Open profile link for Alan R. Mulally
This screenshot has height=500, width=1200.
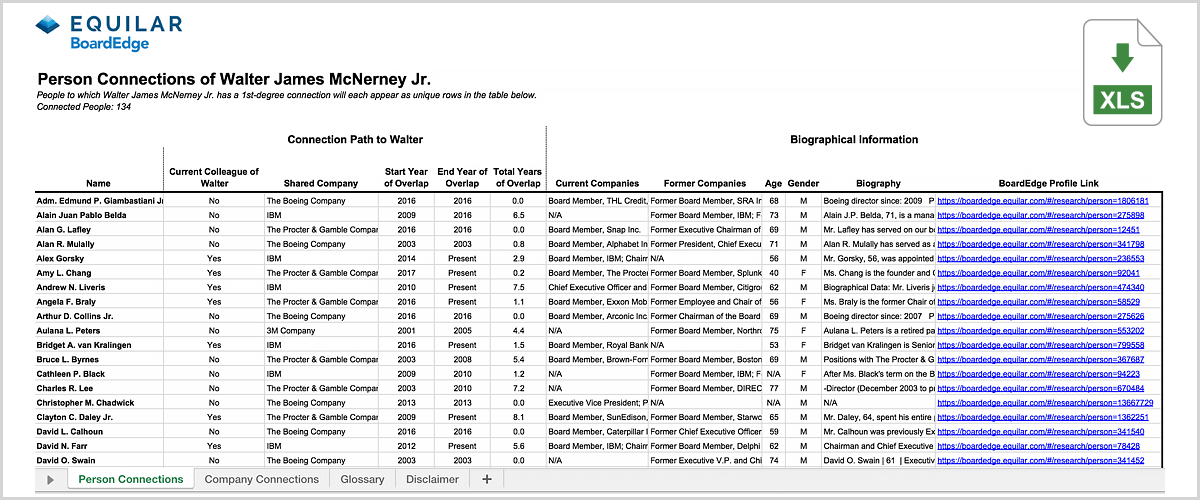[1039, 244]
